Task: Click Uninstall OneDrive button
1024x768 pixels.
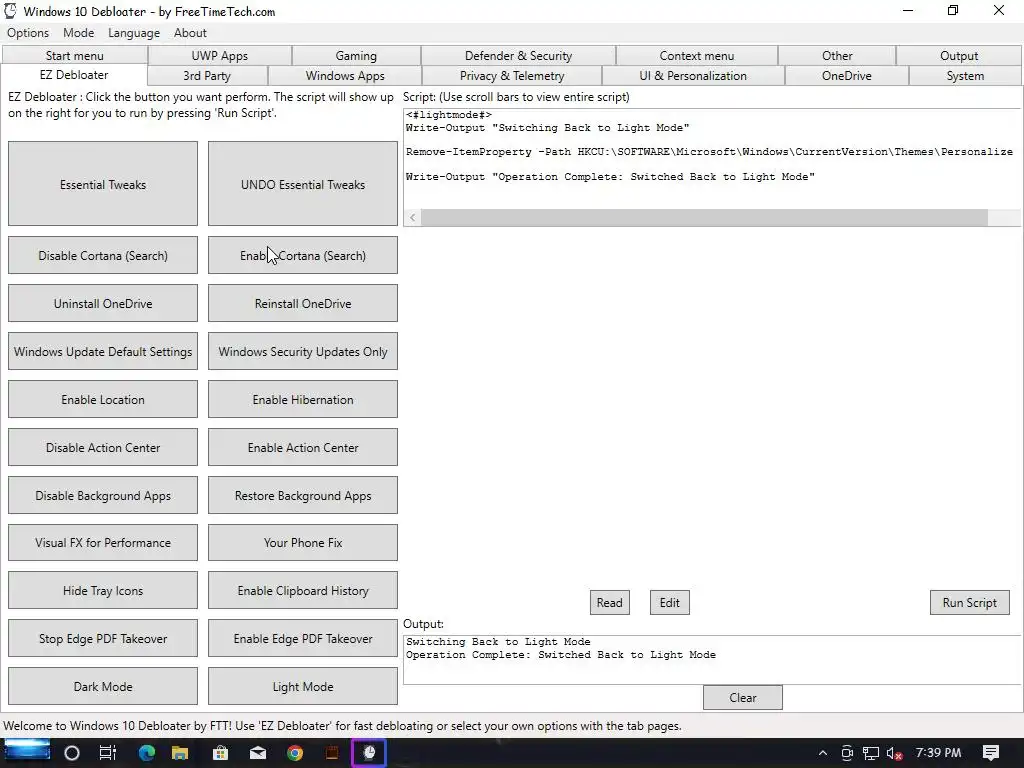Action: pyautogui.click(x=103, y=303)
